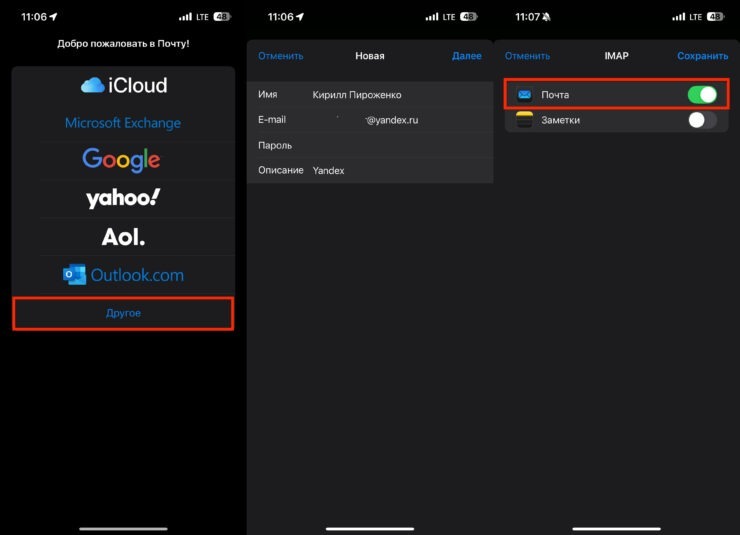Image resolution: width=740 pixels, height=535 pixels.
Task: Tap the battery indicator on IMAP screen
Action: coord(715,17)
